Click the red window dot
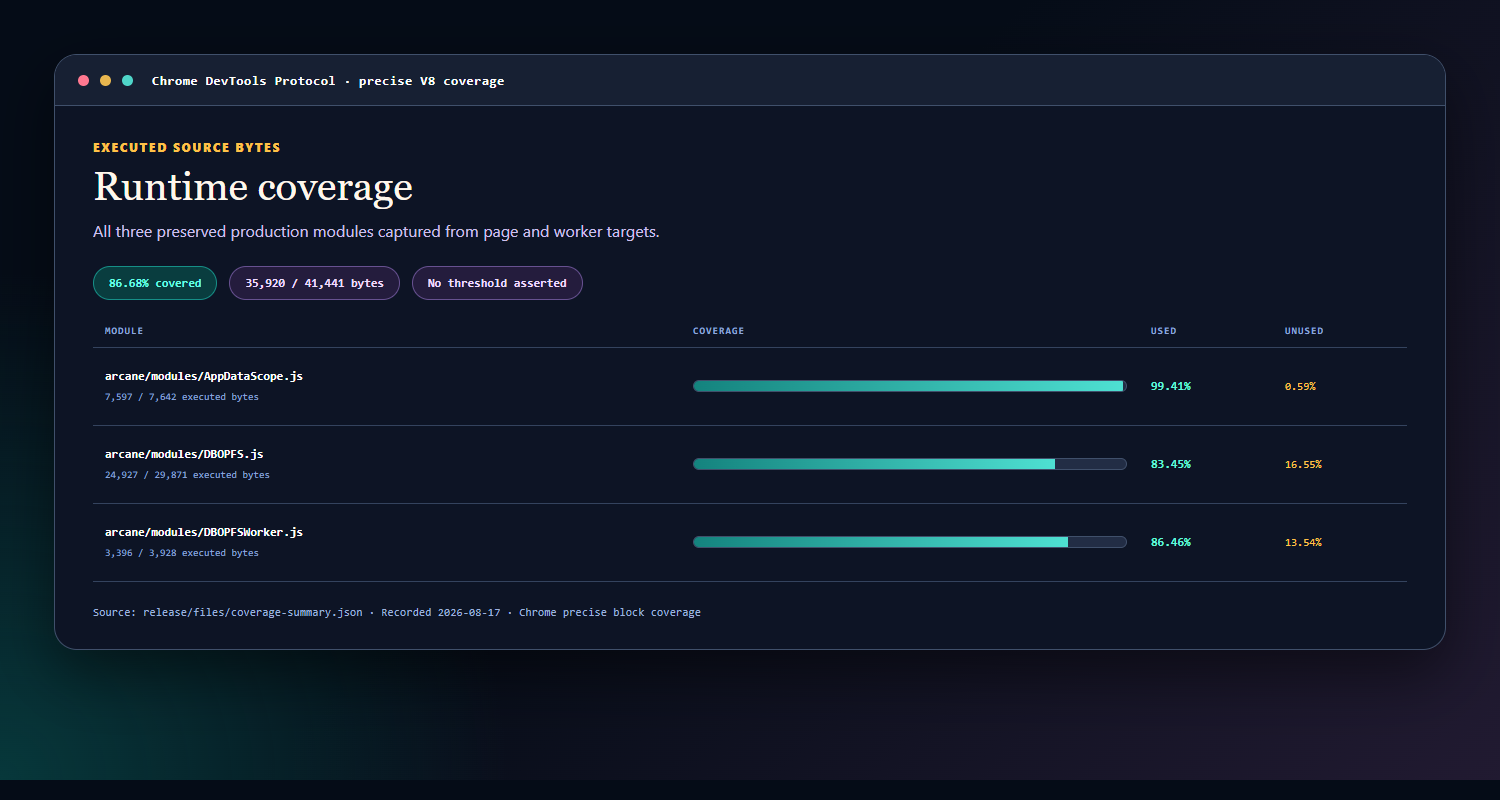Screen dimensions: 1500x800 tap(84, 81)
